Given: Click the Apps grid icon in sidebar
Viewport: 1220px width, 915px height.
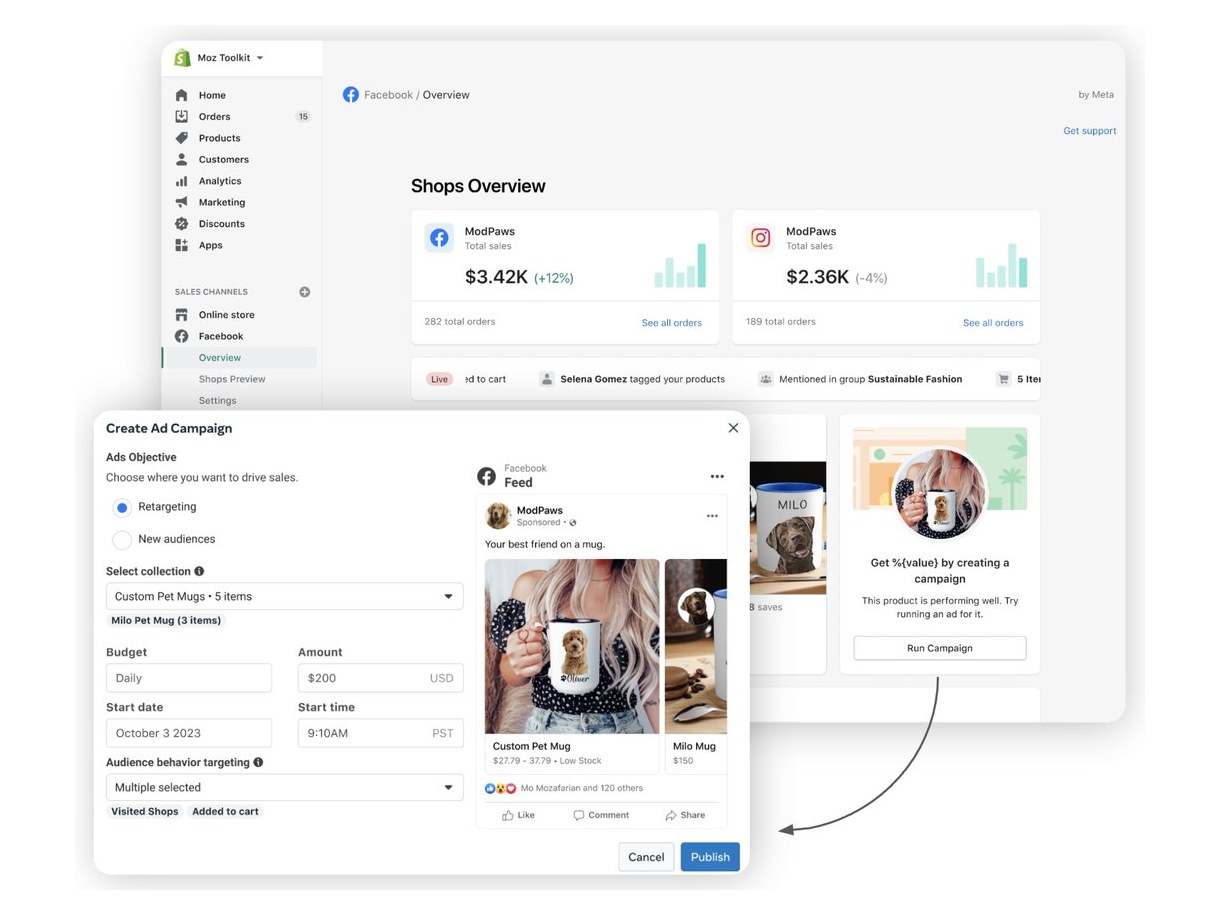Looking at the screenshot, I should coord(181,245).
